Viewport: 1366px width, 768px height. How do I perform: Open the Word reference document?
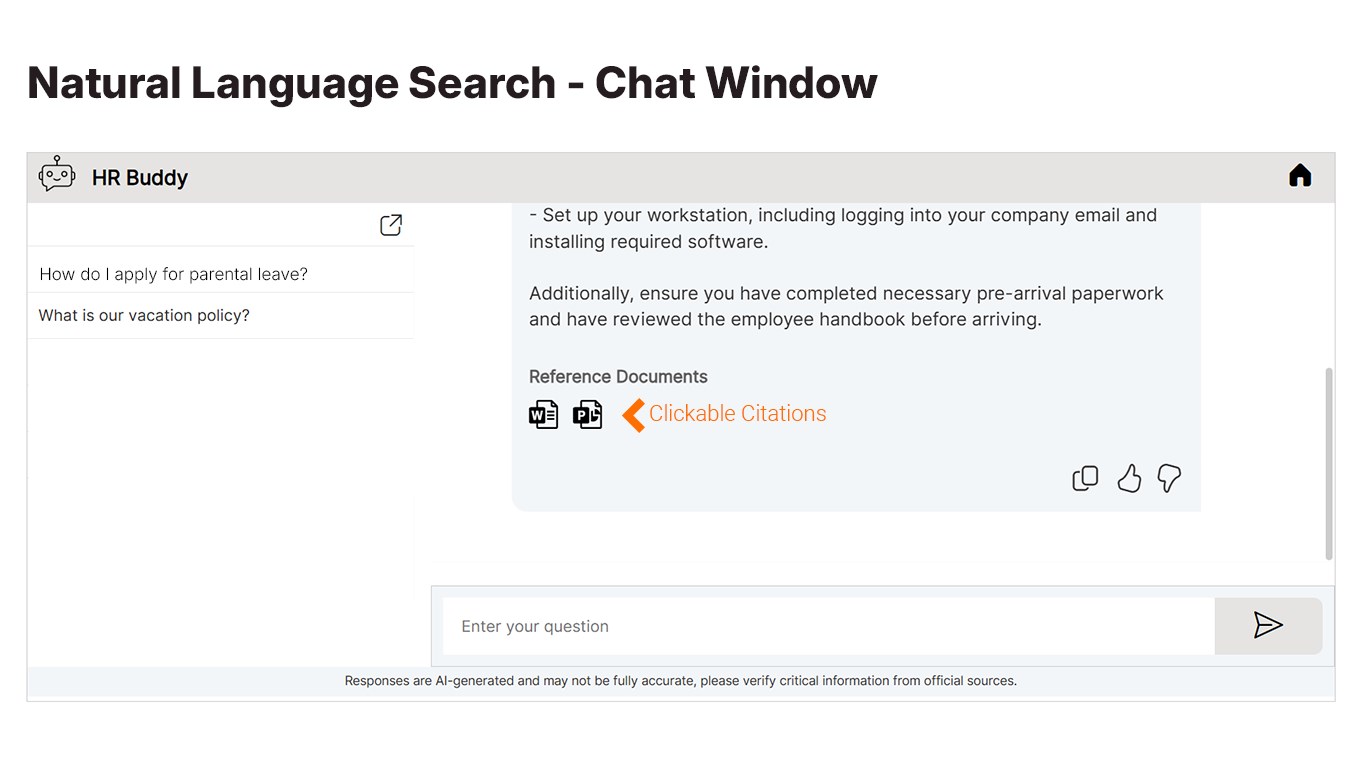pos(543,414)
